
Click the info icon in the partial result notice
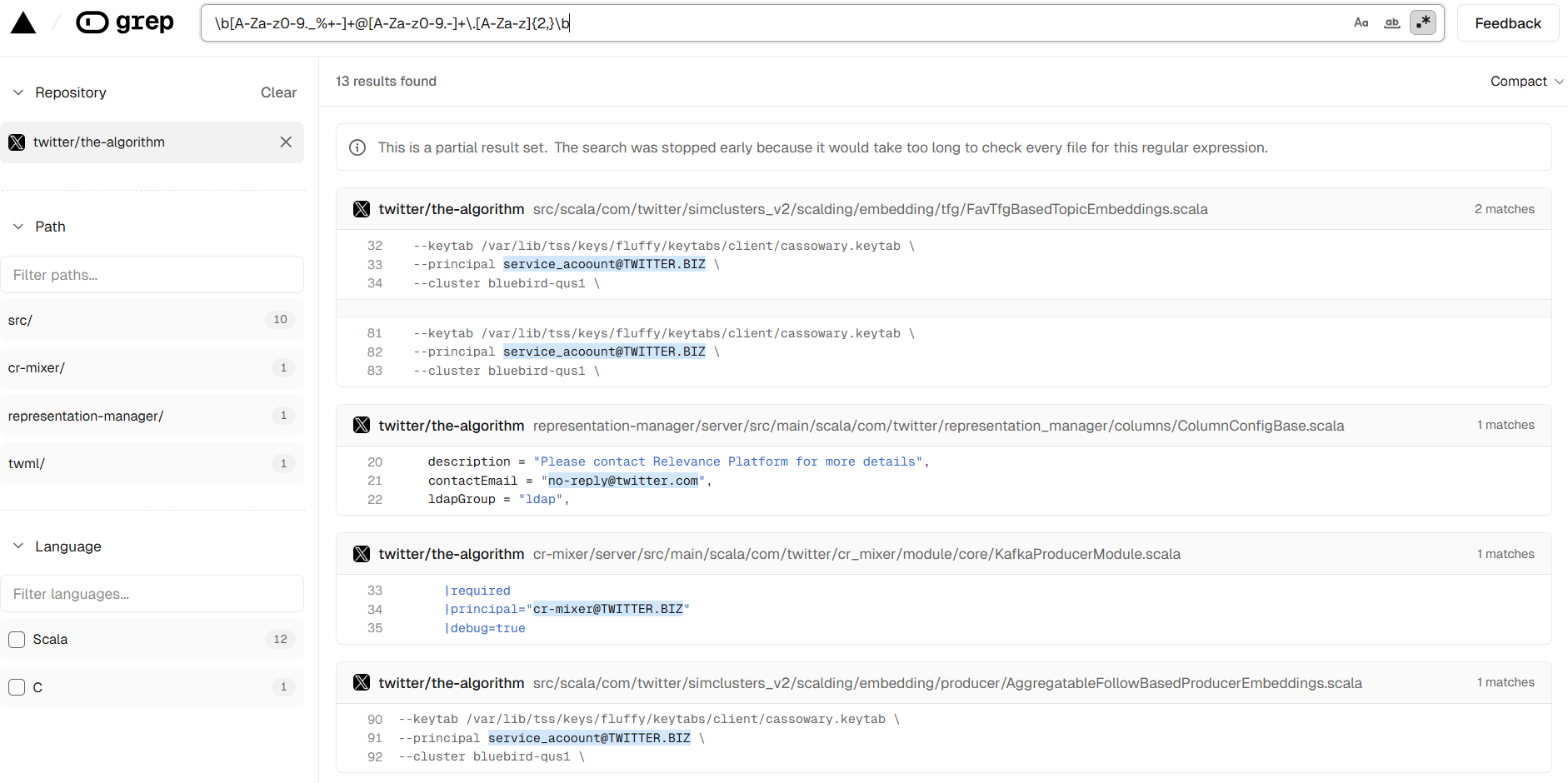coord(357,147)
